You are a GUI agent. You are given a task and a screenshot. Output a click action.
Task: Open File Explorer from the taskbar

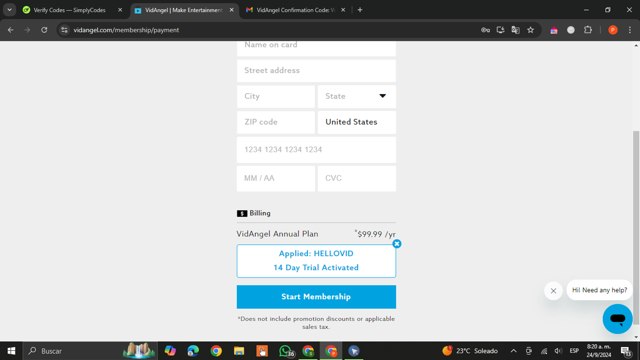[239, 351]
